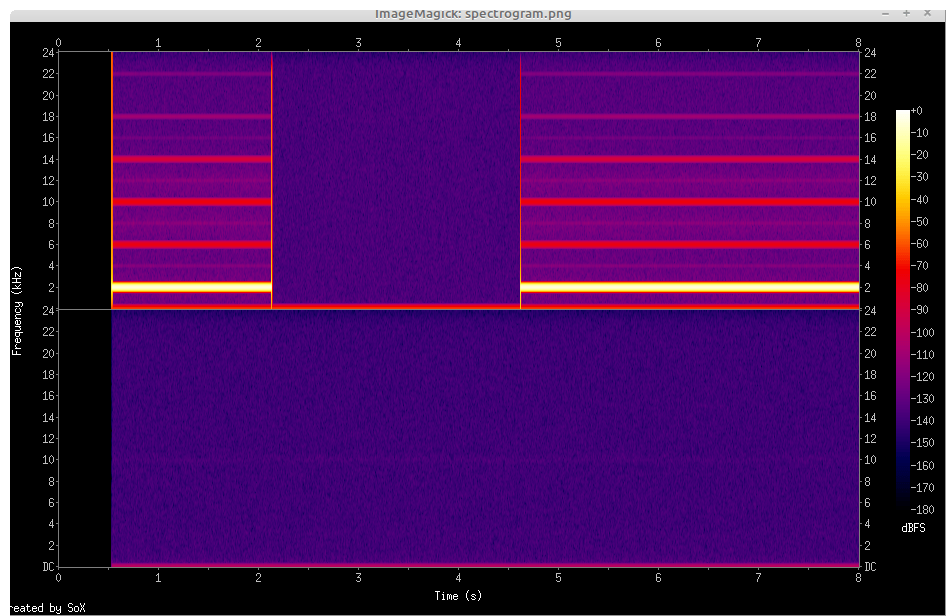The height and width of the screenshot is (616, 946).
Task: Click the -180 value on the dBFS scale
Action: [x=922, y=510]
